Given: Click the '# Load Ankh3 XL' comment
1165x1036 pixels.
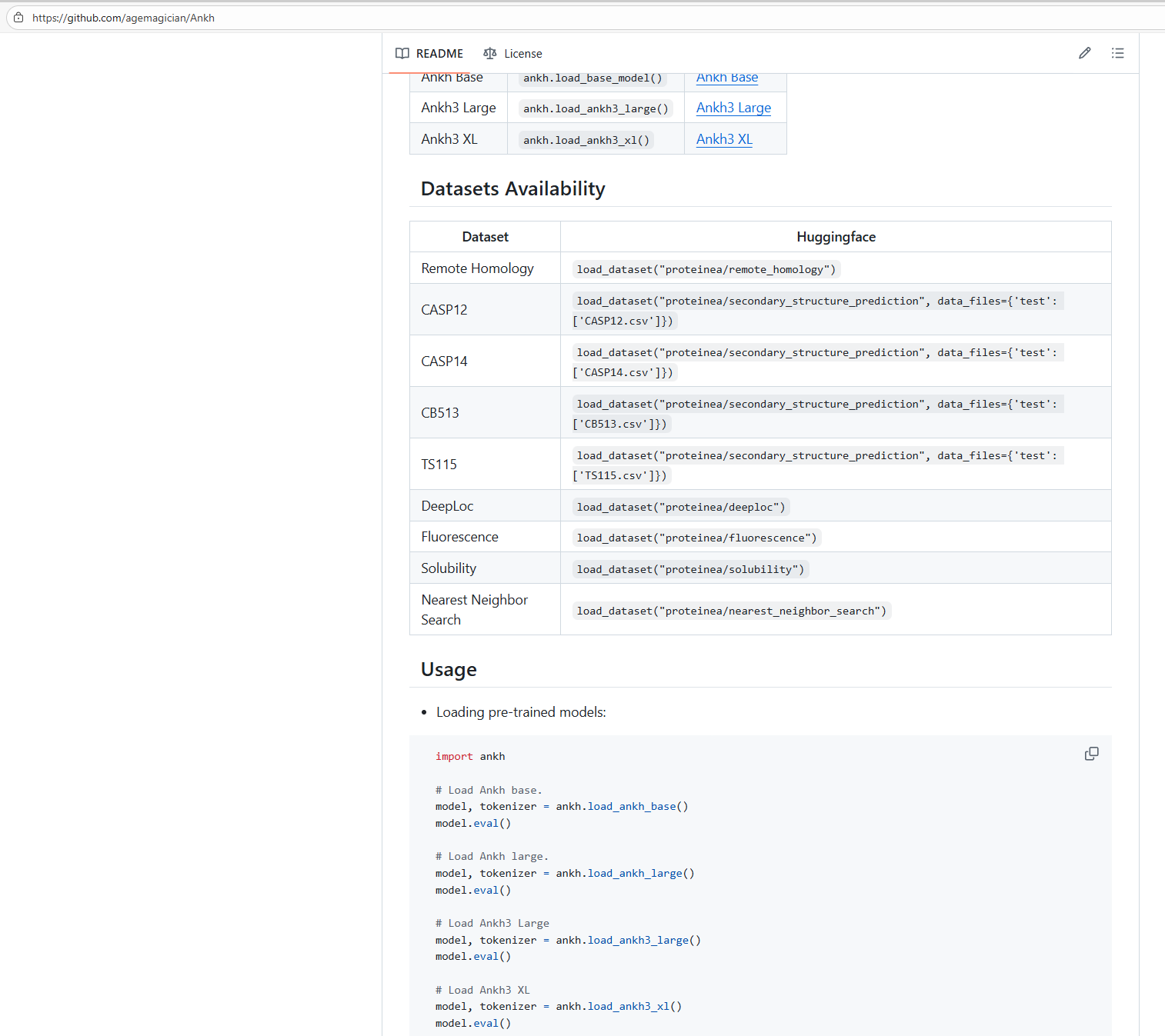Looking at the screenshot, I should (x=482, y=991).
